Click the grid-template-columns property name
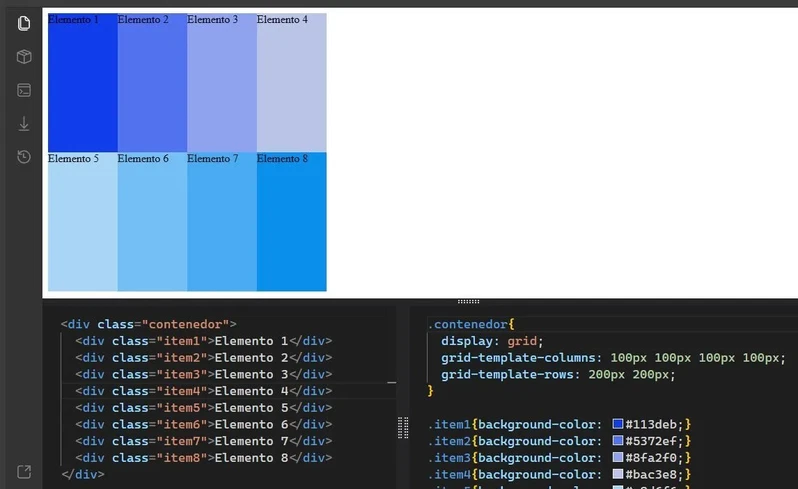 tap(518, 358)
